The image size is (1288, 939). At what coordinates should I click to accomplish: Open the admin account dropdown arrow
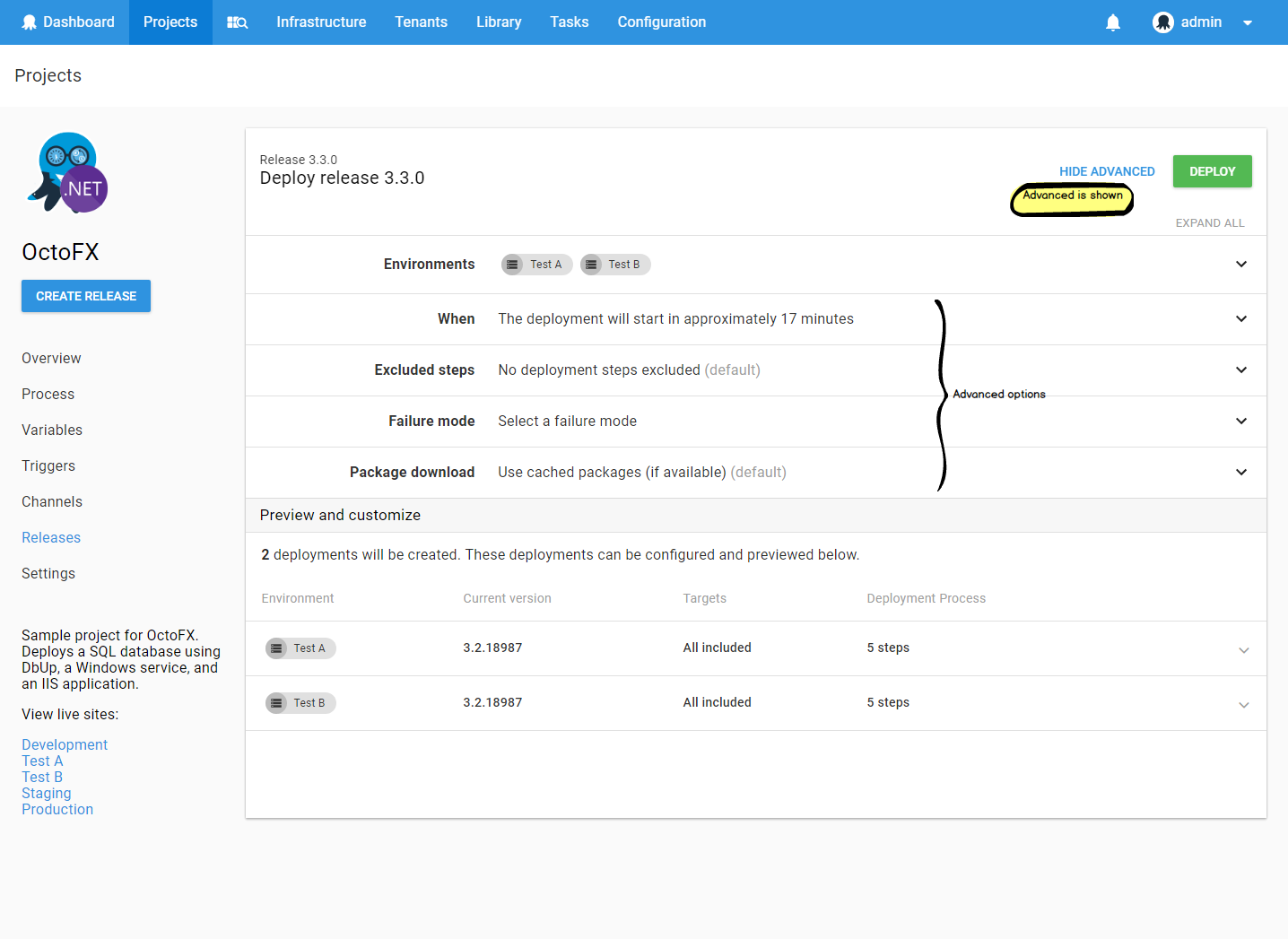[x=1247, y=22]
